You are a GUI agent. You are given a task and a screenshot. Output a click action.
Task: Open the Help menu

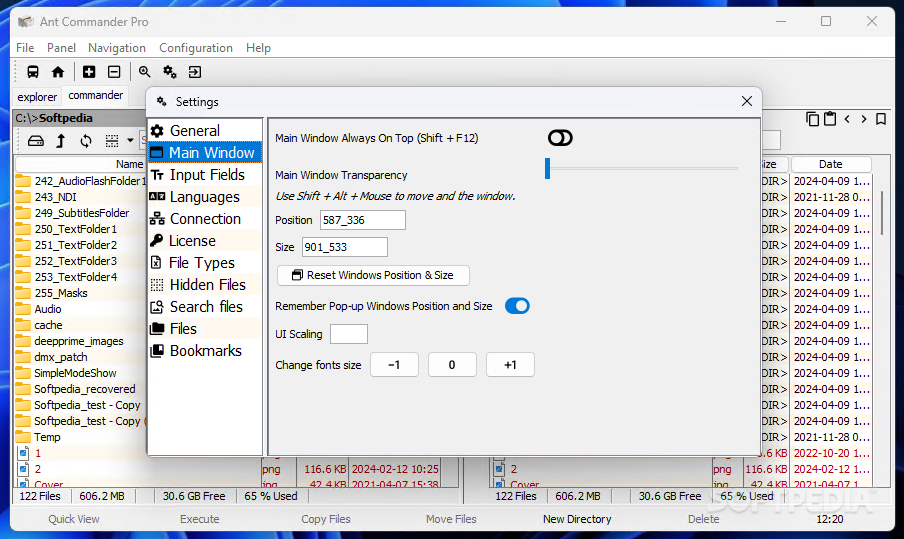pyautogui.click(x=258, y=48)
